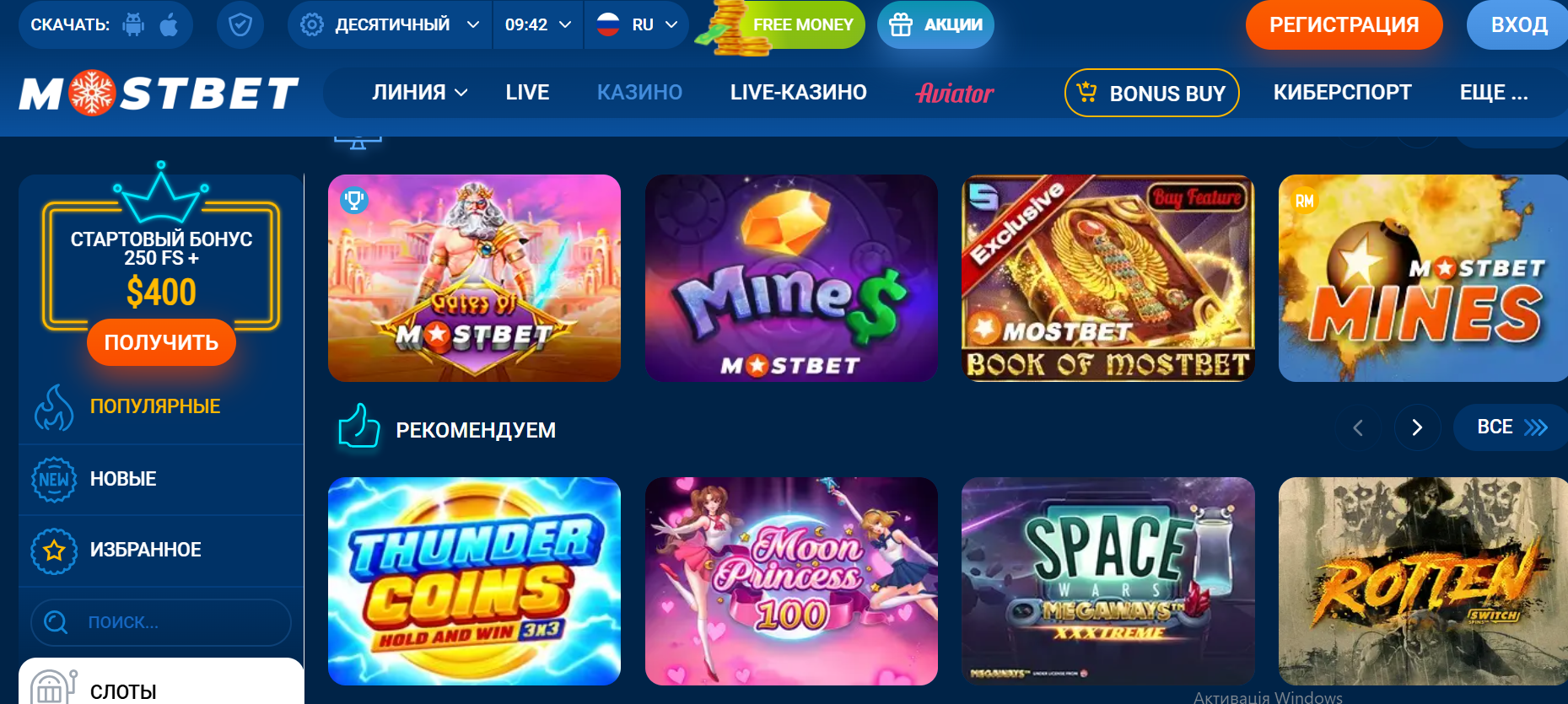Viewport: 1568px width, 704px height.
Task: Select the NEW badge icon for new games
Action: [54, 479]
